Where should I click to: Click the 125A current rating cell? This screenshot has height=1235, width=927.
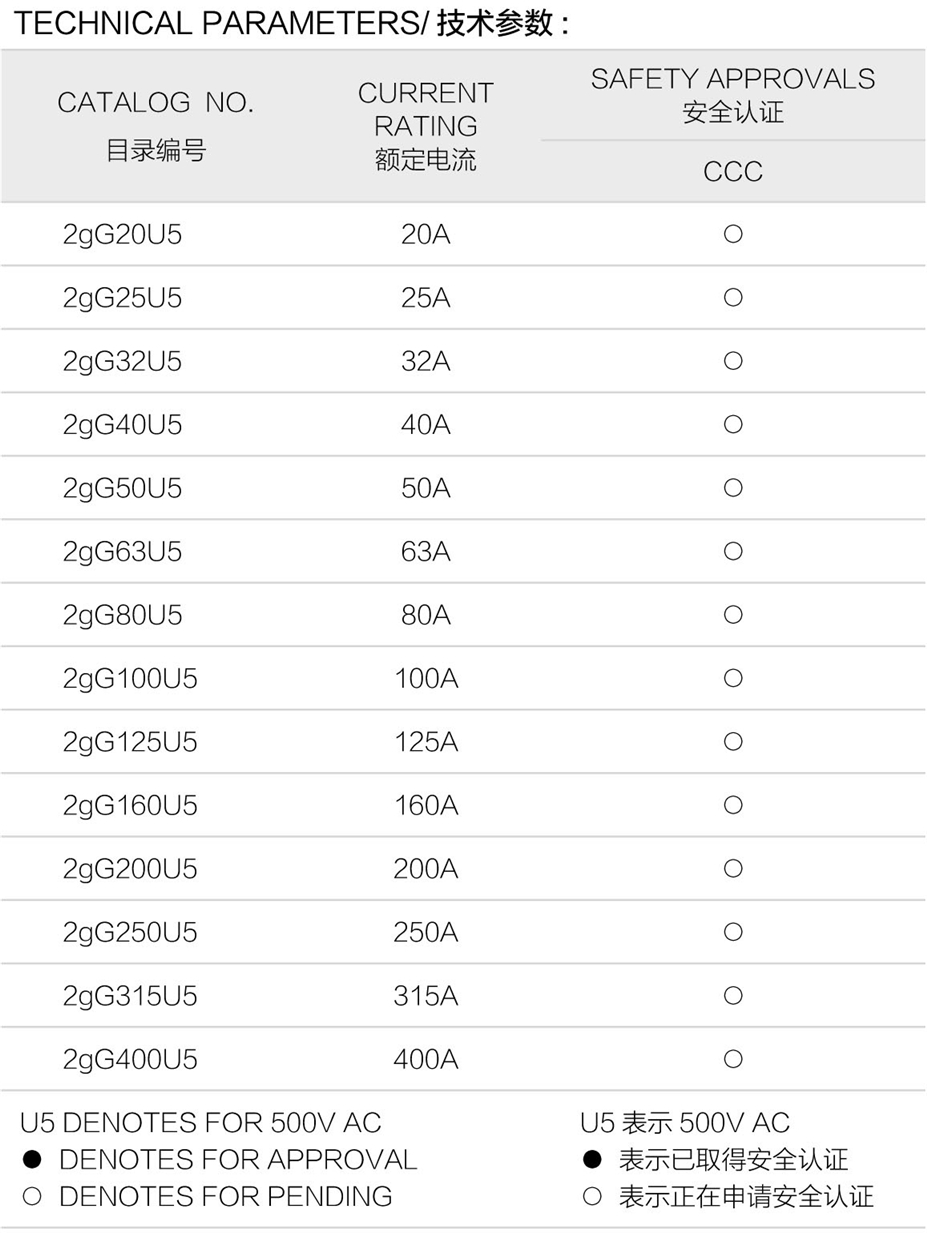click(x=426, y=742)
